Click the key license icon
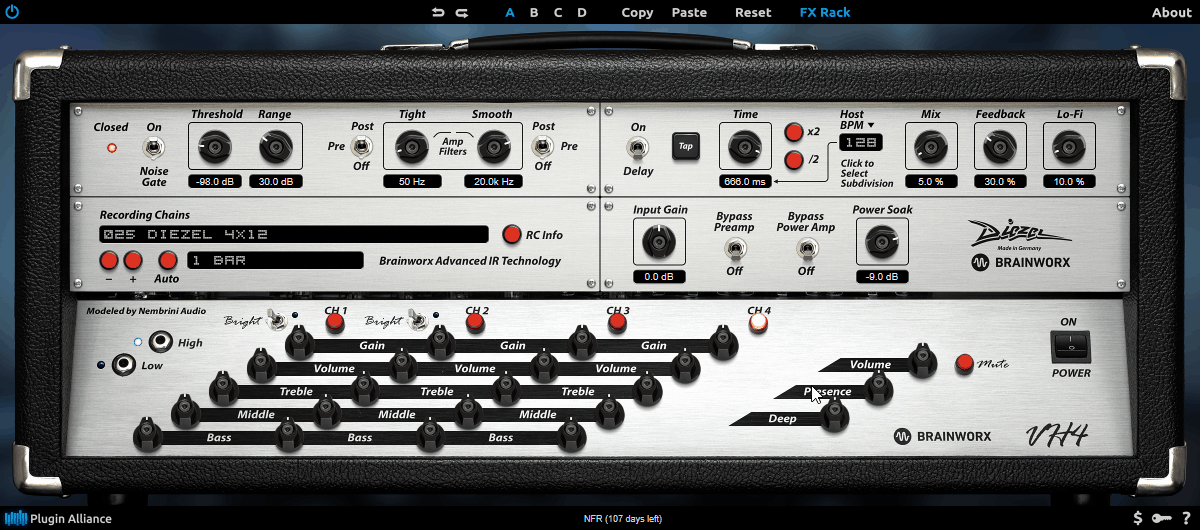 point(1161,518)
